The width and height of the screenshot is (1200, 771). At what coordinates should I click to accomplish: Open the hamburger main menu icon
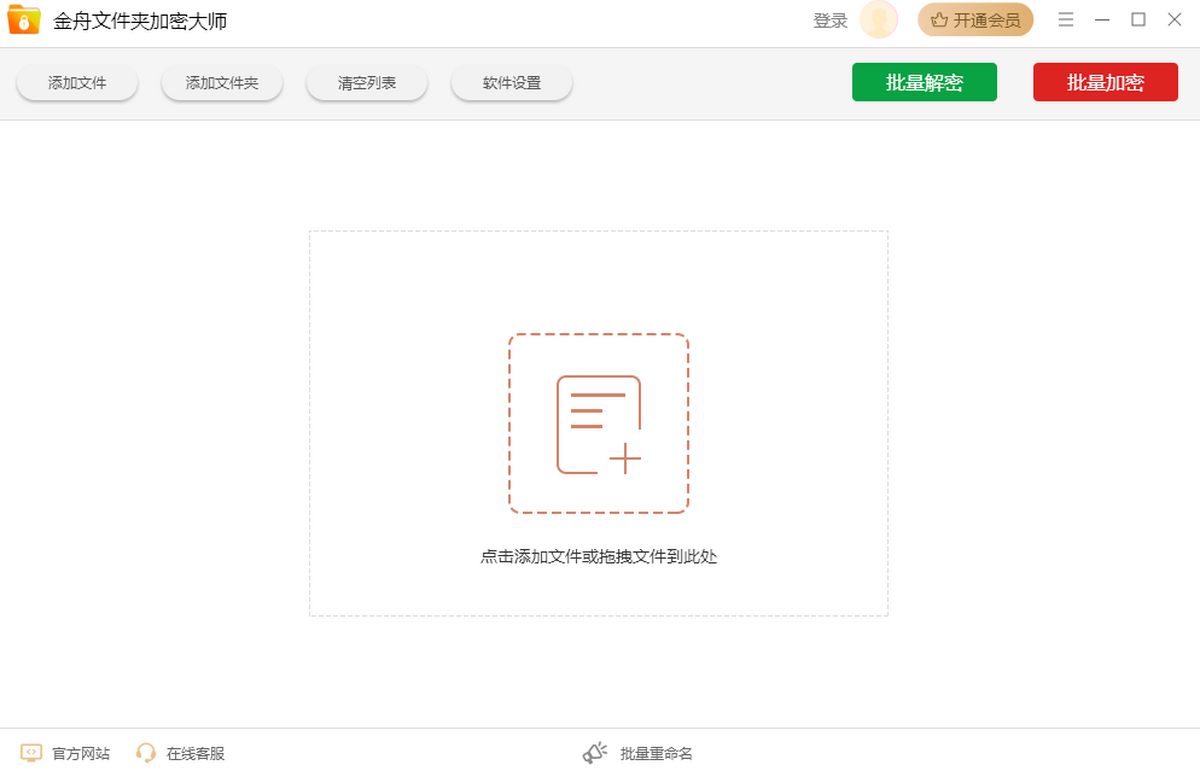click(x=1066, y=20)
